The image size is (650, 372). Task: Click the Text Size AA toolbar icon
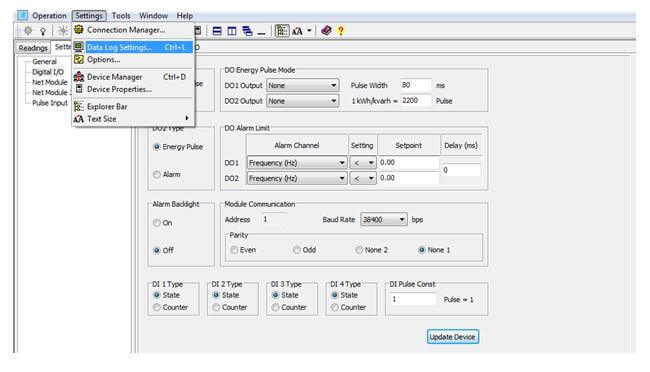point(297,31)
